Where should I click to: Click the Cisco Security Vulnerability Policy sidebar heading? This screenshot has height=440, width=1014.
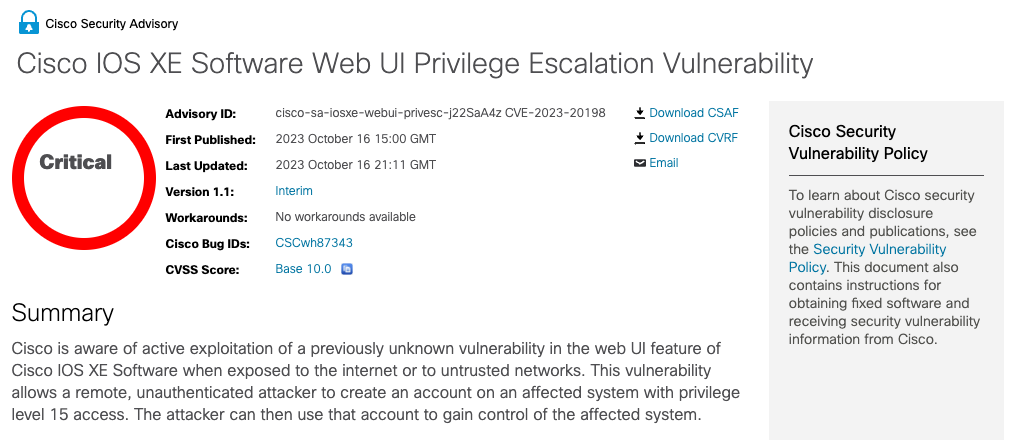point(858,142)
